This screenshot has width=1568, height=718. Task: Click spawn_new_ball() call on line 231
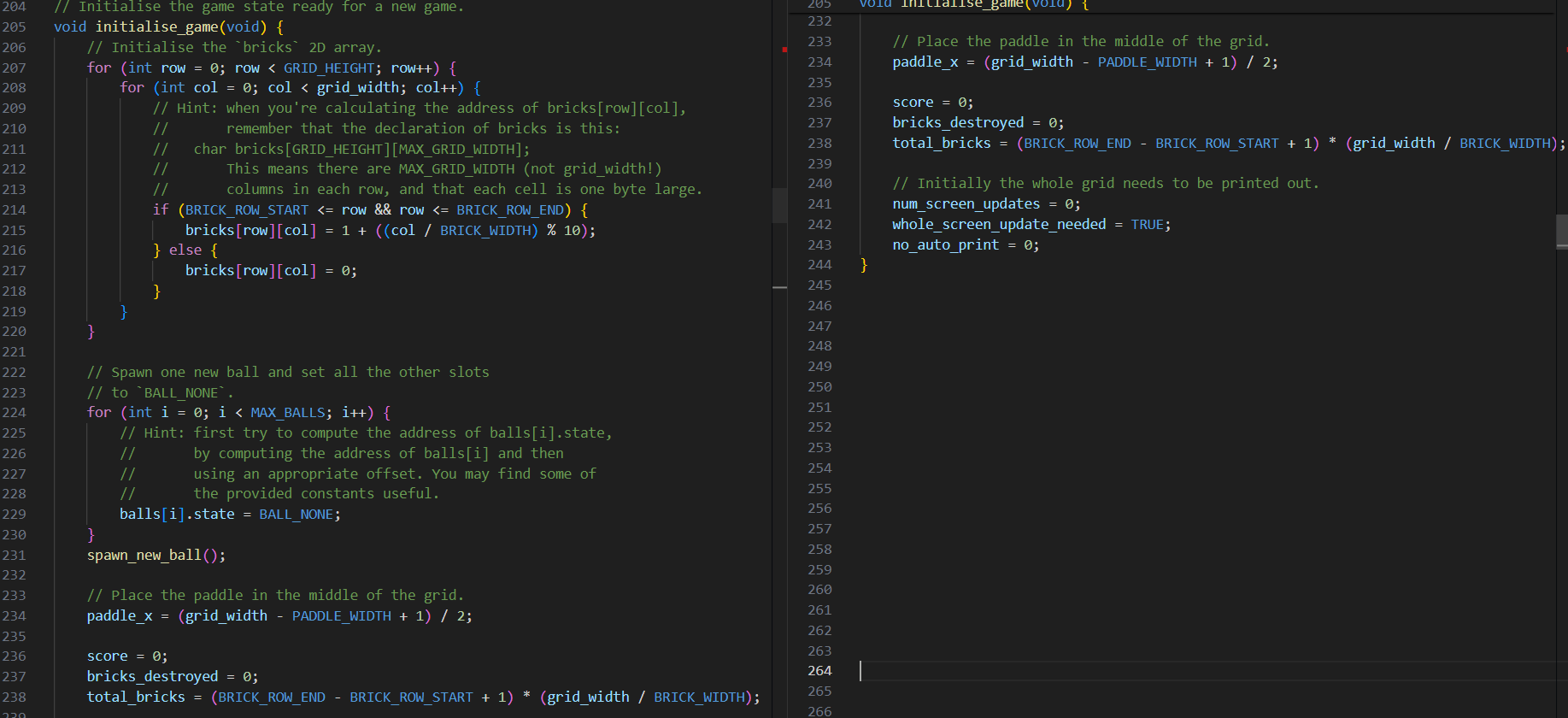(156, 556)
